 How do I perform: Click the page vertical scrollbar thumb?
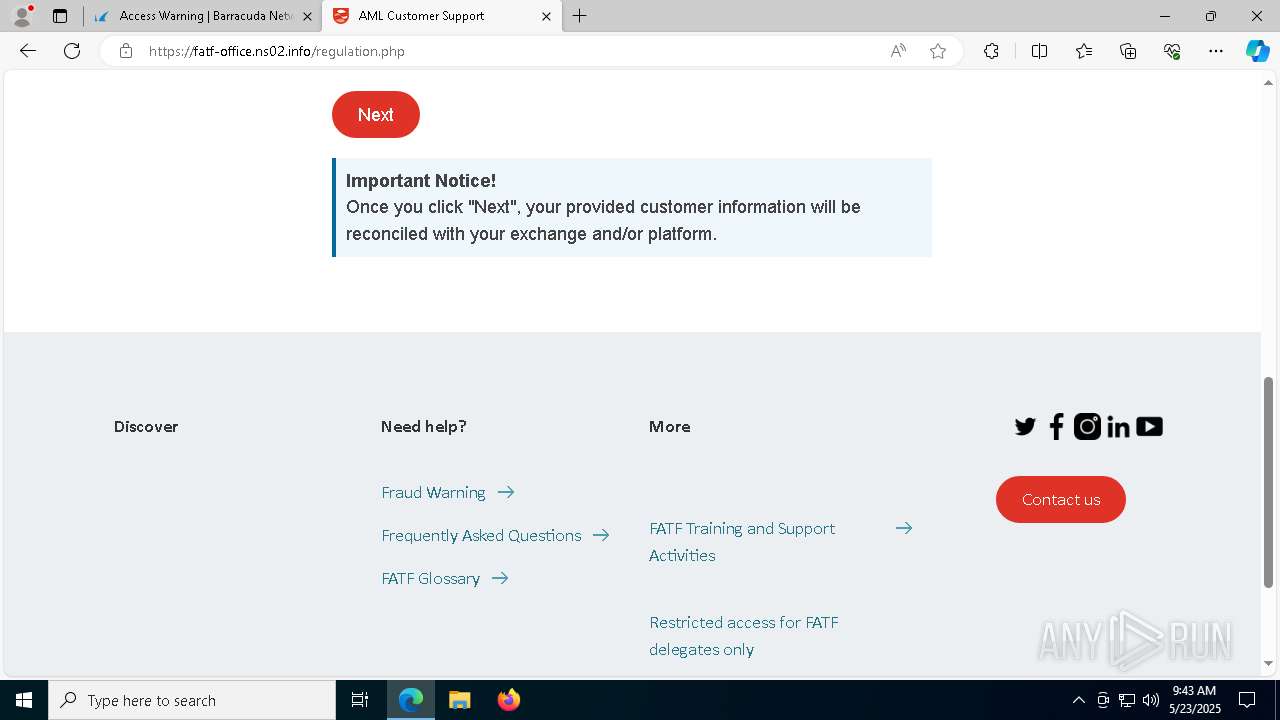pyautogui.click(x=1269, y=482)
